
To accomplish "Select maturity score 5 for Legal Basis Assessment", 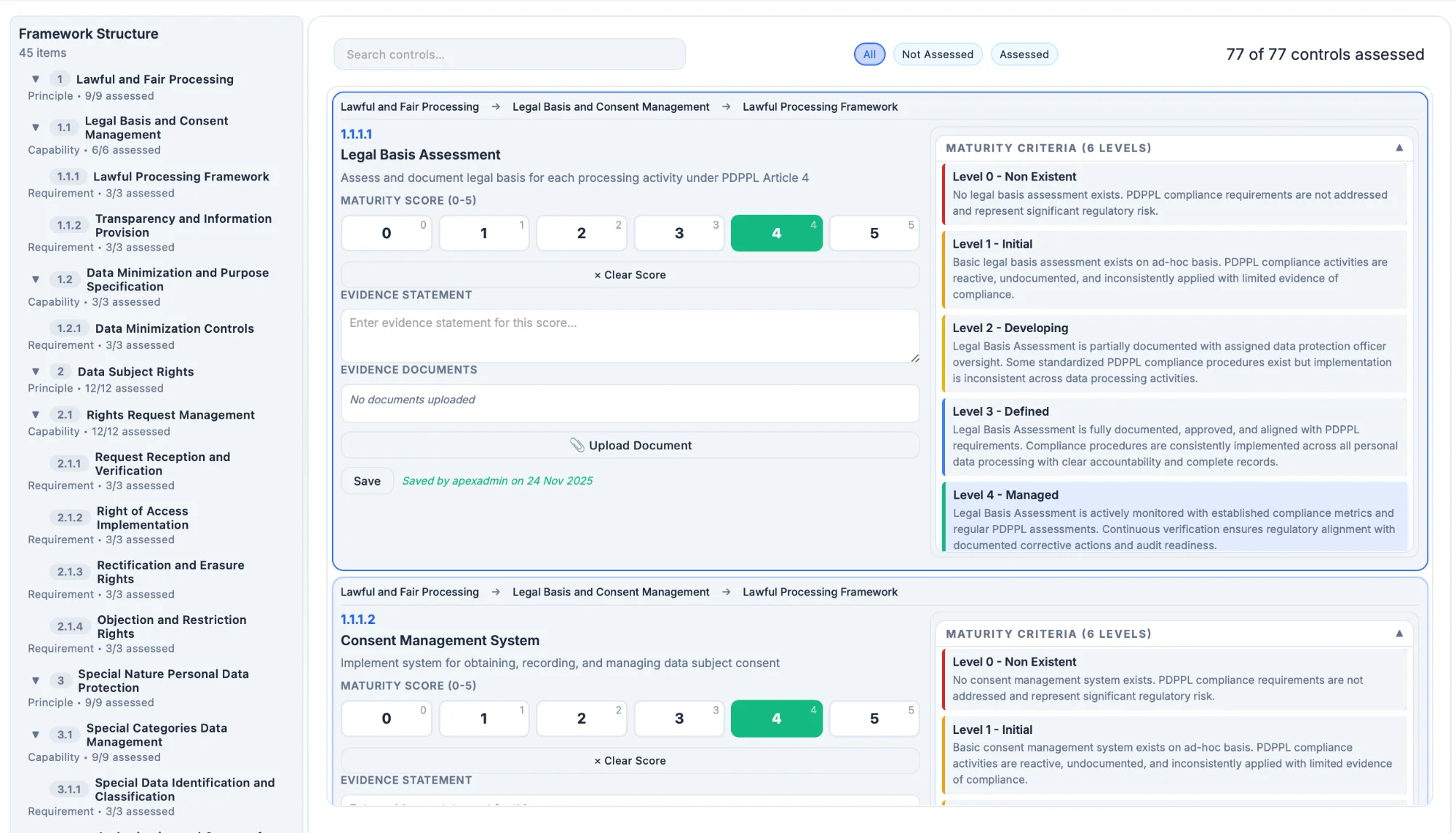I will point(874,233).
